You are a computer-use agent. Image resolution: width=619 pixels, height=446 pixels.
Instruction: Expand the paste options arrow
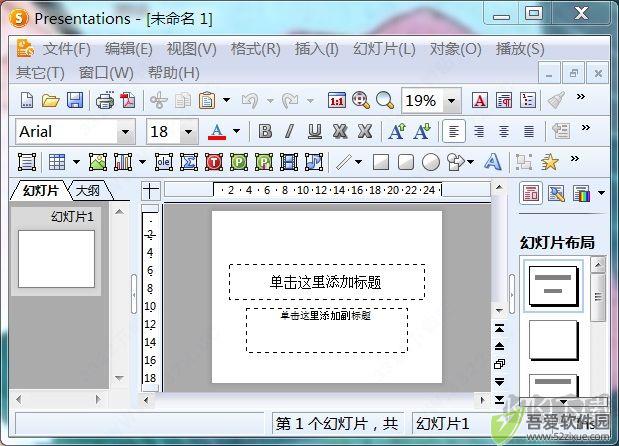[226, 100]
